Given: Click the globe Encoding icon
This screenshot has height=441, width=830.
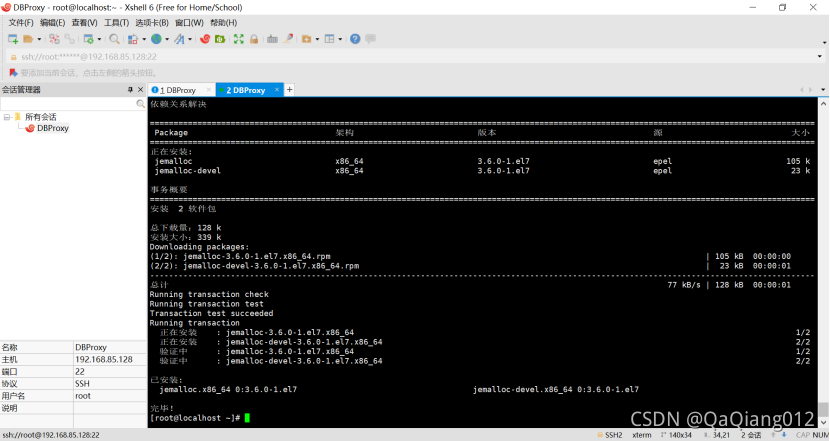Looking at the screenshot, I should pyautogui.click(x=156, y=39).
